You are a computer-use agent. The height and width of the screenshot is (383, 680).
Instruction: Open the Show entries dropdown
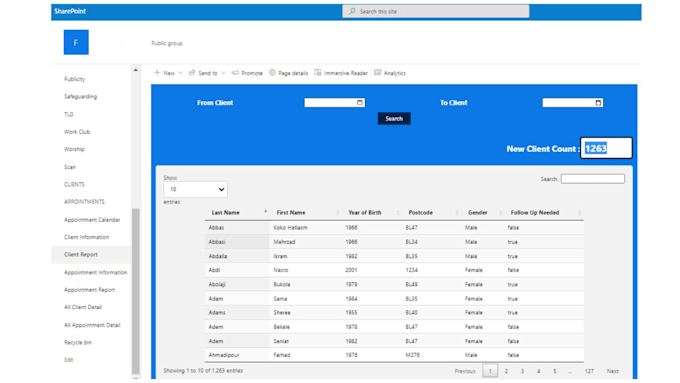point(195,190)
